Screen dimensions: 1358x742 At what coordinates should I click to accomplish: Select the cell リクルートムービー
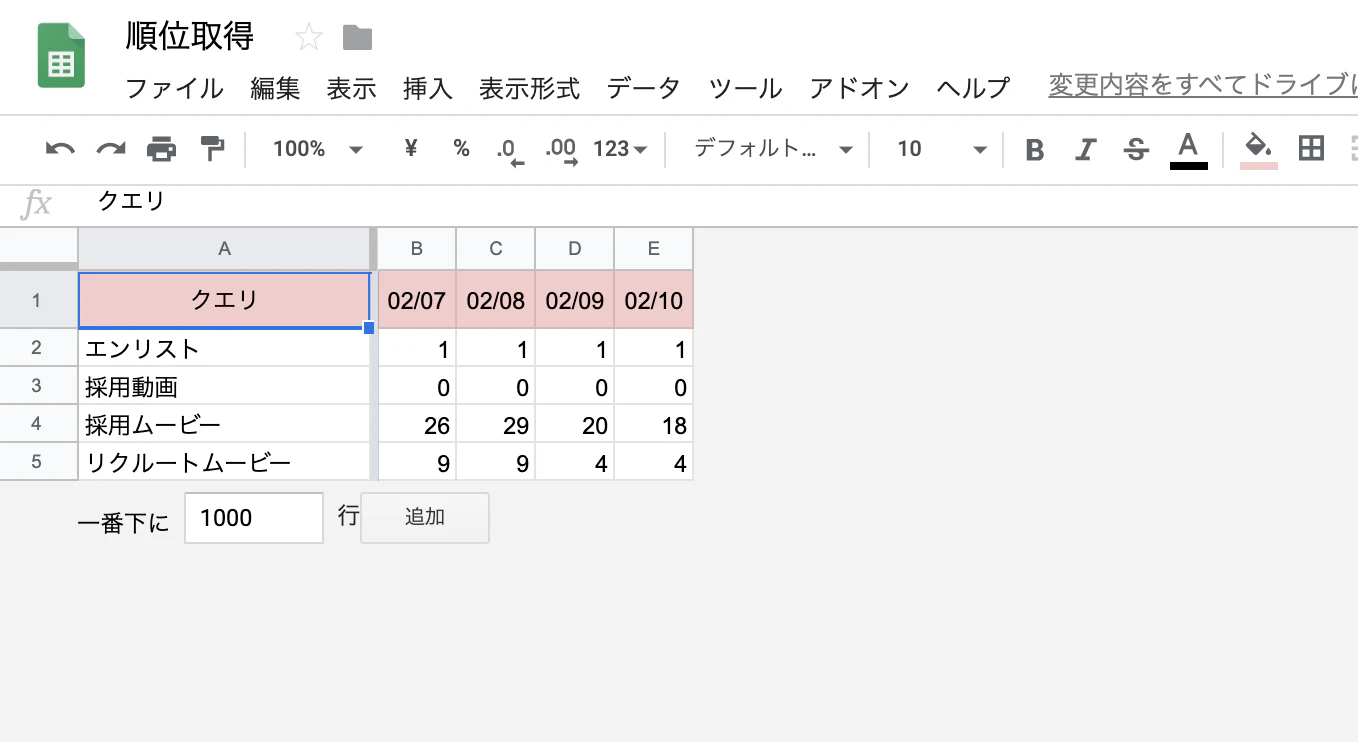tap(224, 463)
